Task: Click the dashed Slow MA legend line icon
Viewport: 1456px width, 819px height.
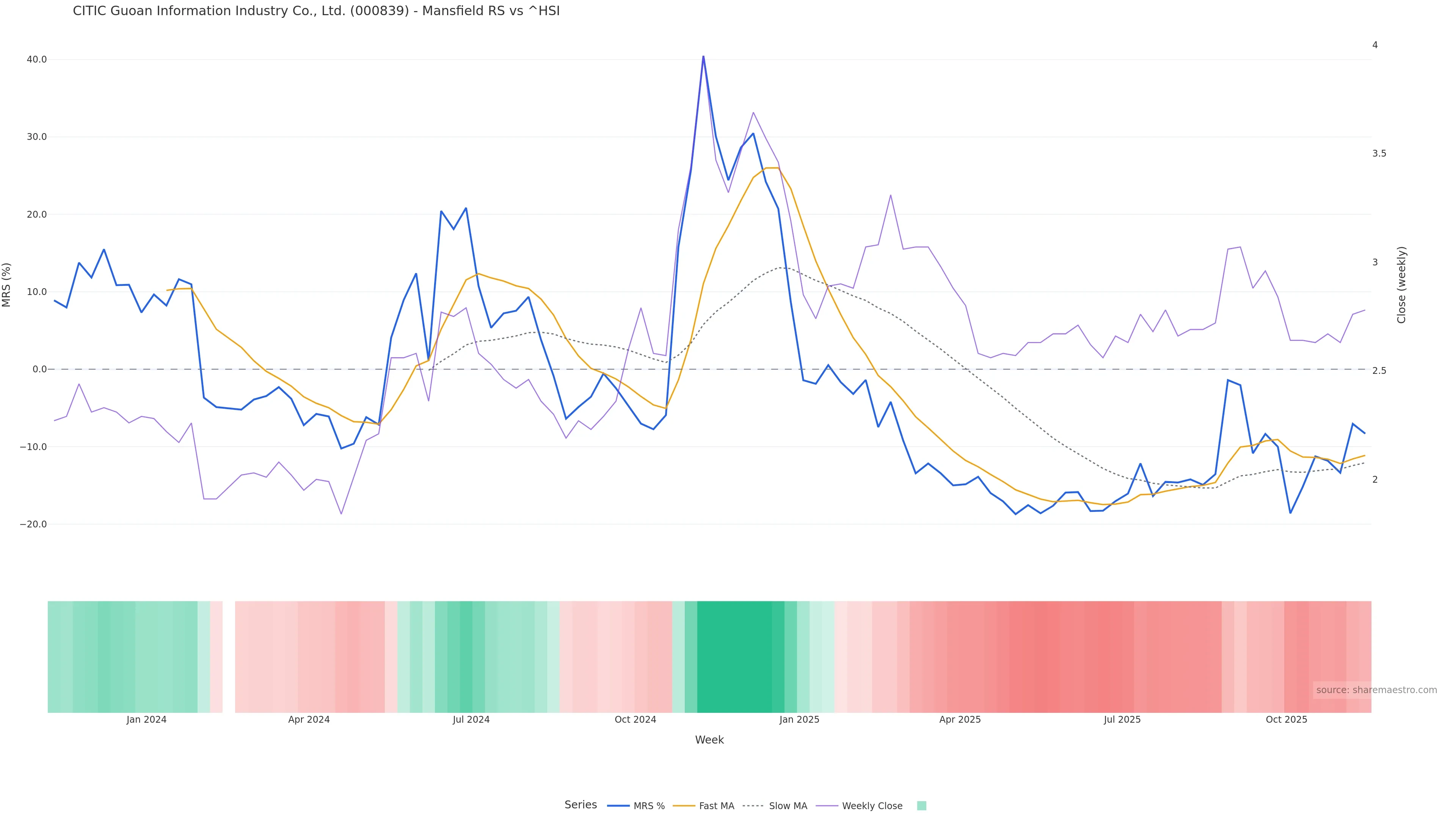Action: coord(753,806)
